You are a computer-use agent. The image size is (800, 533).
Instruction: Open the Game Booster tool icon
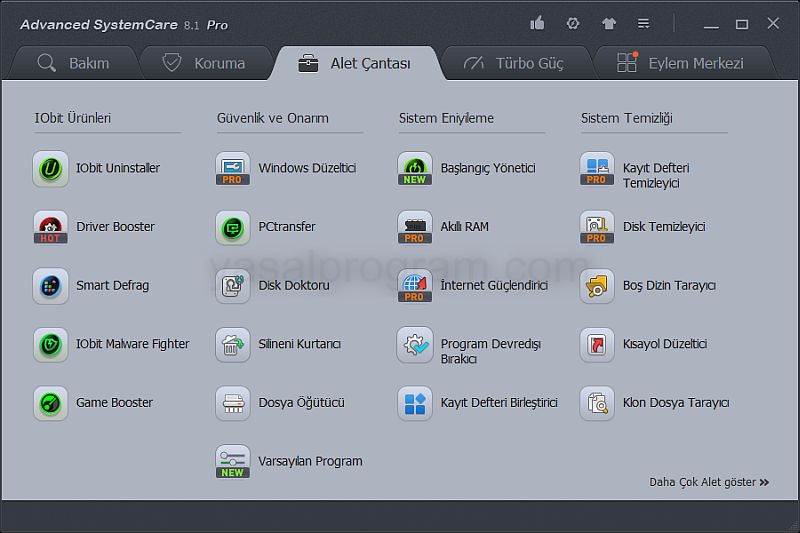[50, 403]
